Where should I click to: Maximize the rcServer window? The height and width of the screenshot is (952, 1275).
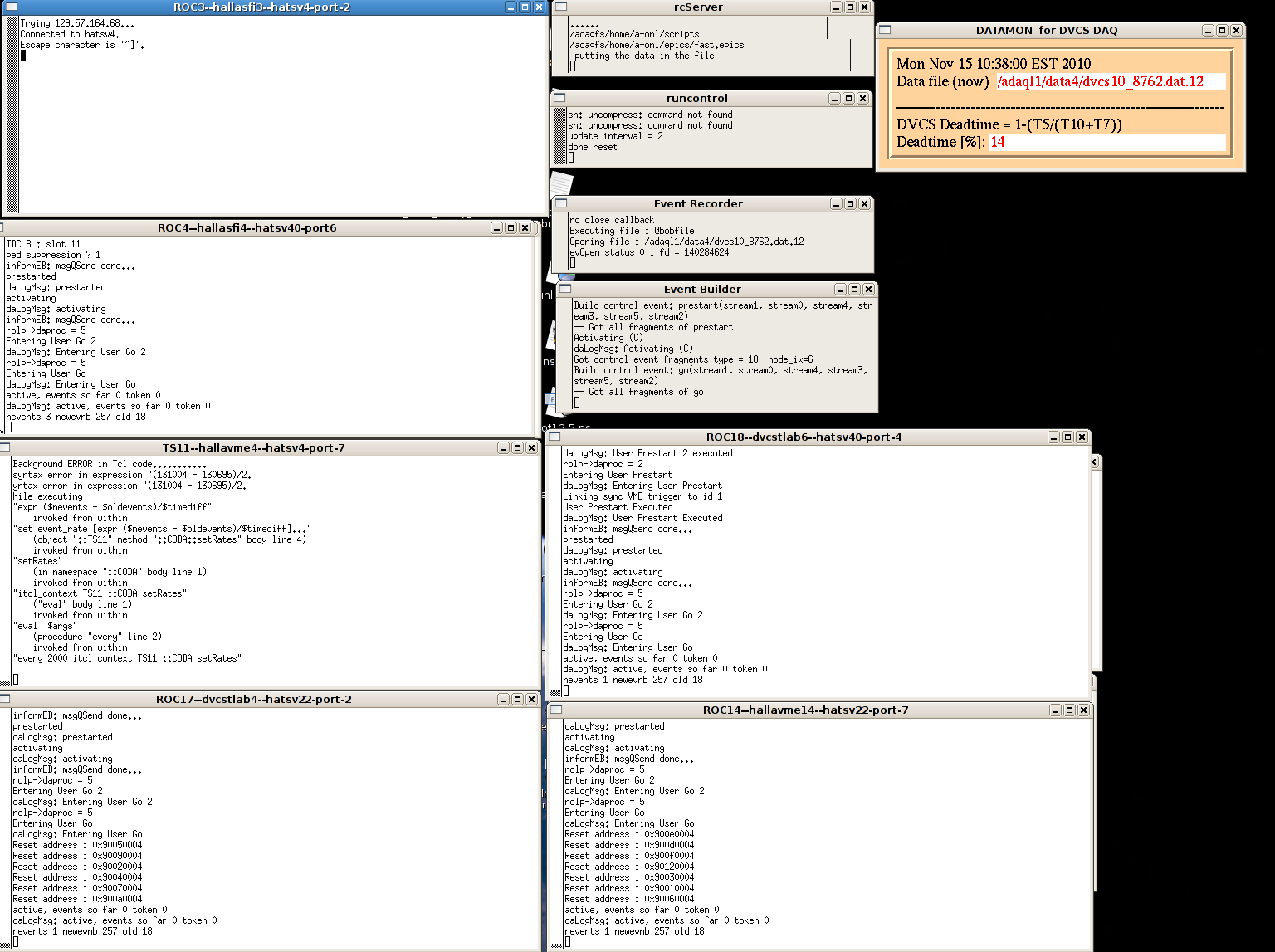point(850,7)
